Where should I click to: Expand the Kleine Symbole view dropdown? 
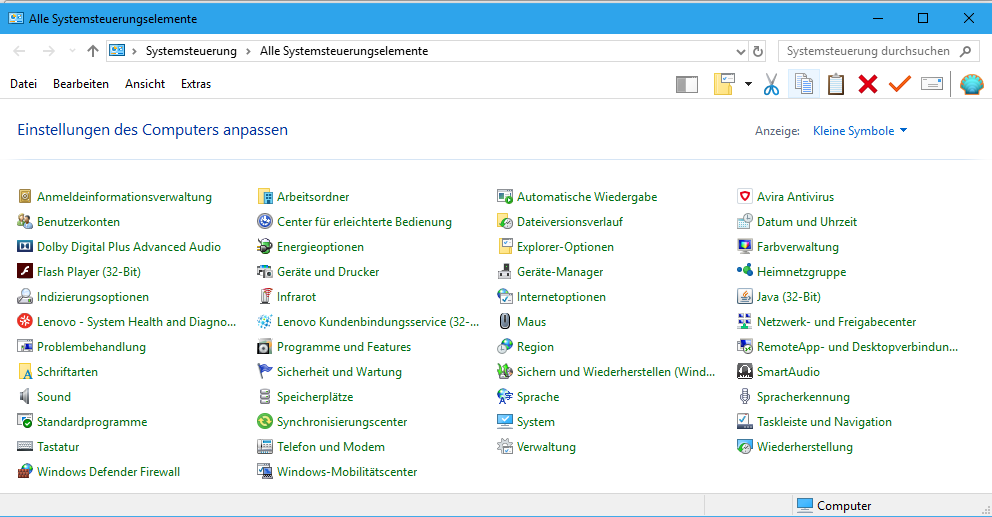tap(860, 131)
